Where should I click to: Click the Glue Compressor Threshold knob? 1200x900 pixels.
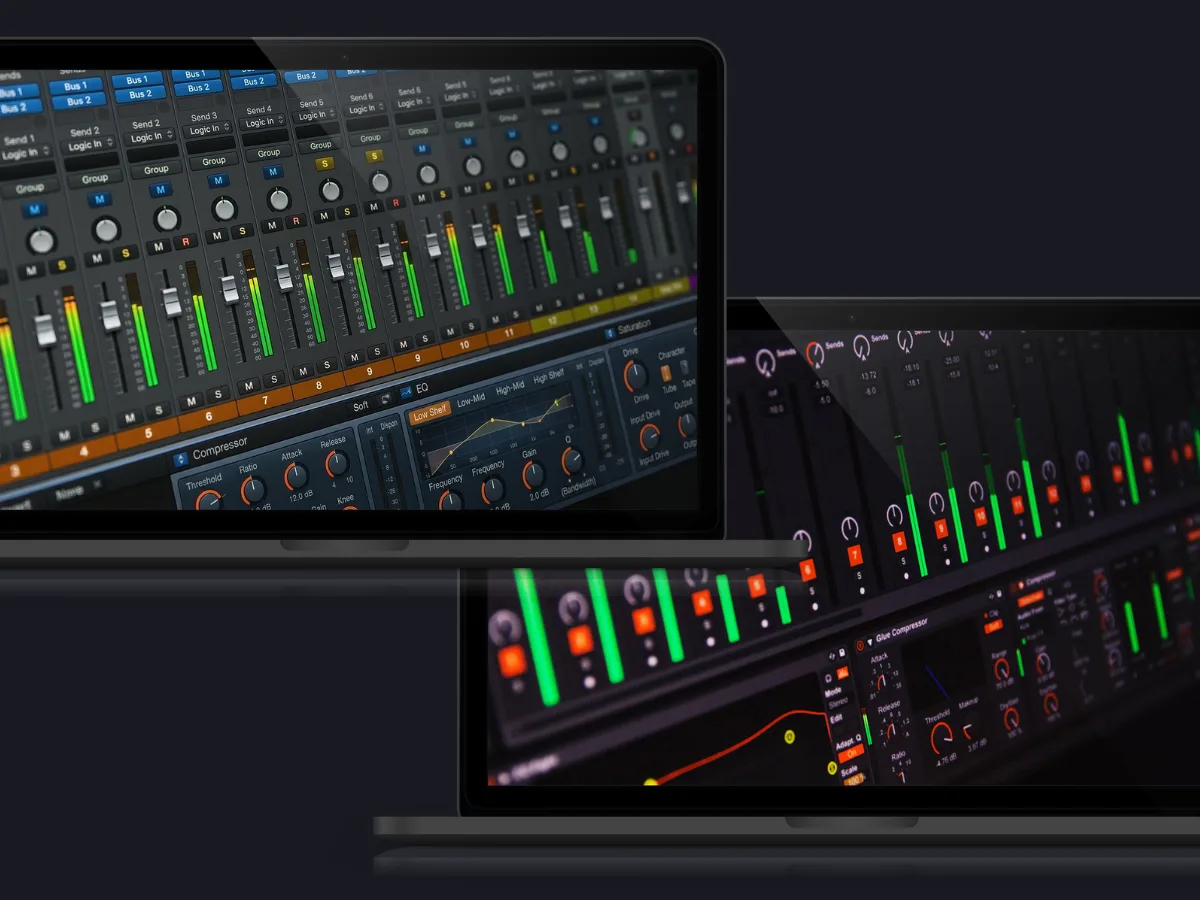(x=940, y=738)
